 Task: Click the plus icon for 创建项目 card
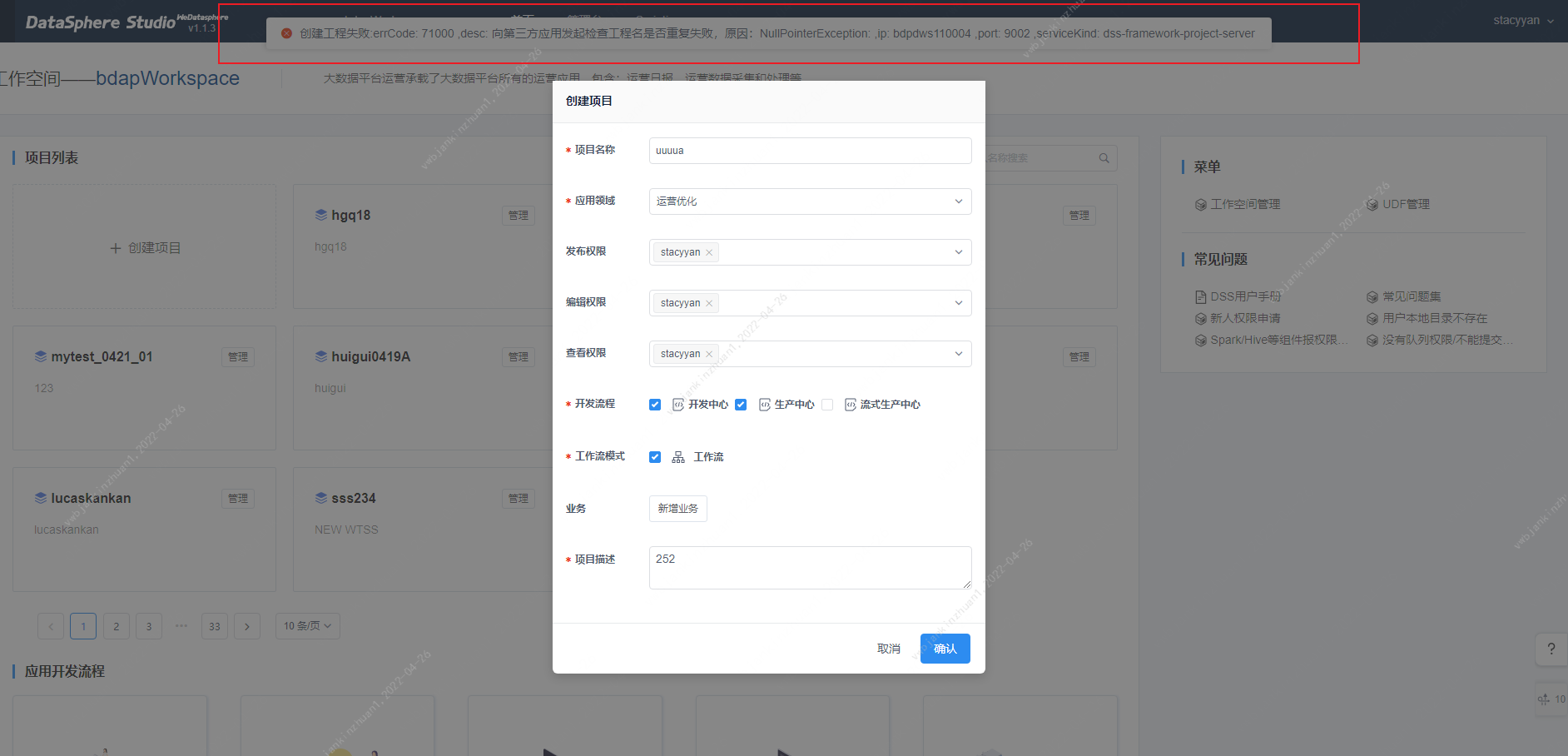pyautogui.click(x=116, y=248)
